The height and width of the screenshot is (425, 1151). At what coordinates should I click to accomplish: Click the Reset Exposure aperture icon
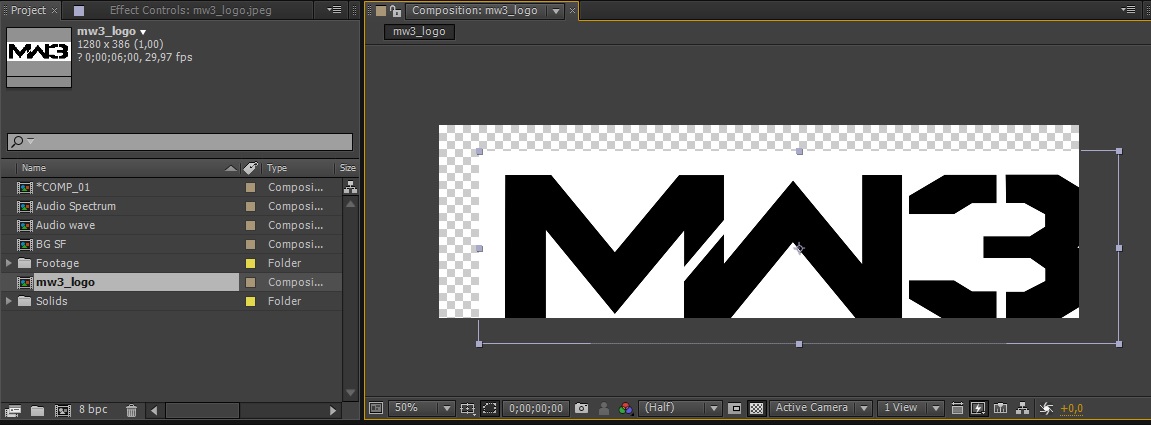pyautogui.click(x=1047, y=408)
